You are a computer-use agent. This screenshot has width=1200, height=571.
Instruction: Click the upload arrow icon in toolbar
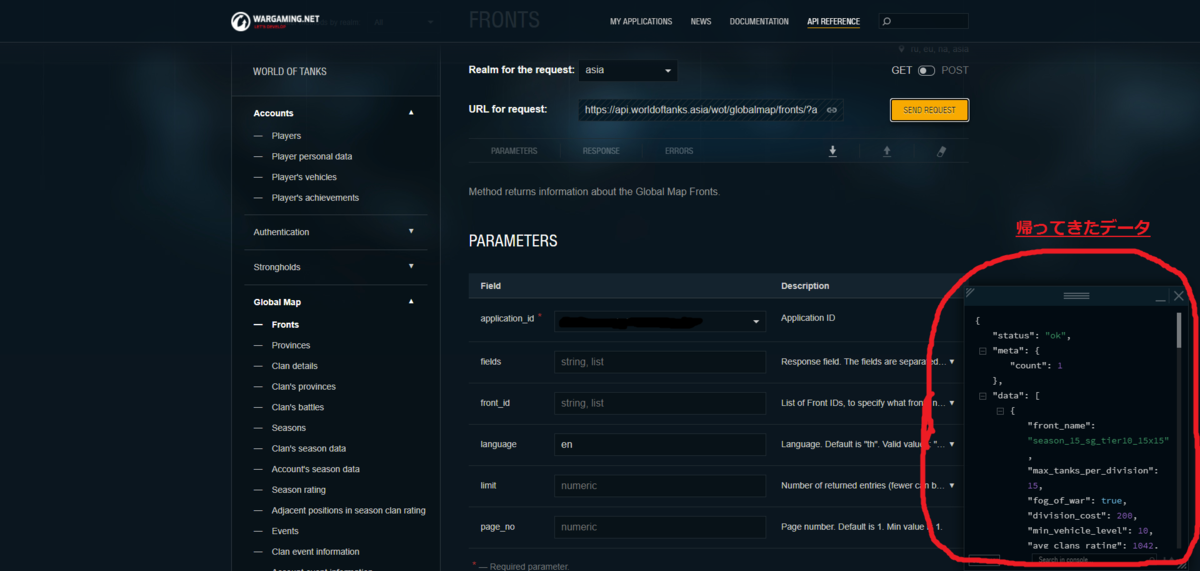pyautogui.click(x=886, y=151)
